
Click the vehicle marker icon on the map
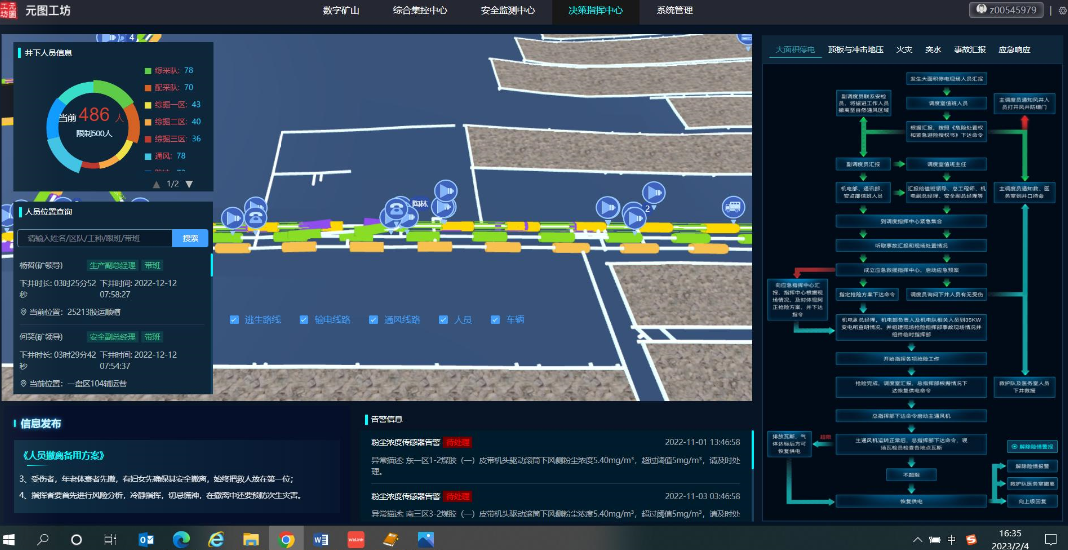click(732, 207)
